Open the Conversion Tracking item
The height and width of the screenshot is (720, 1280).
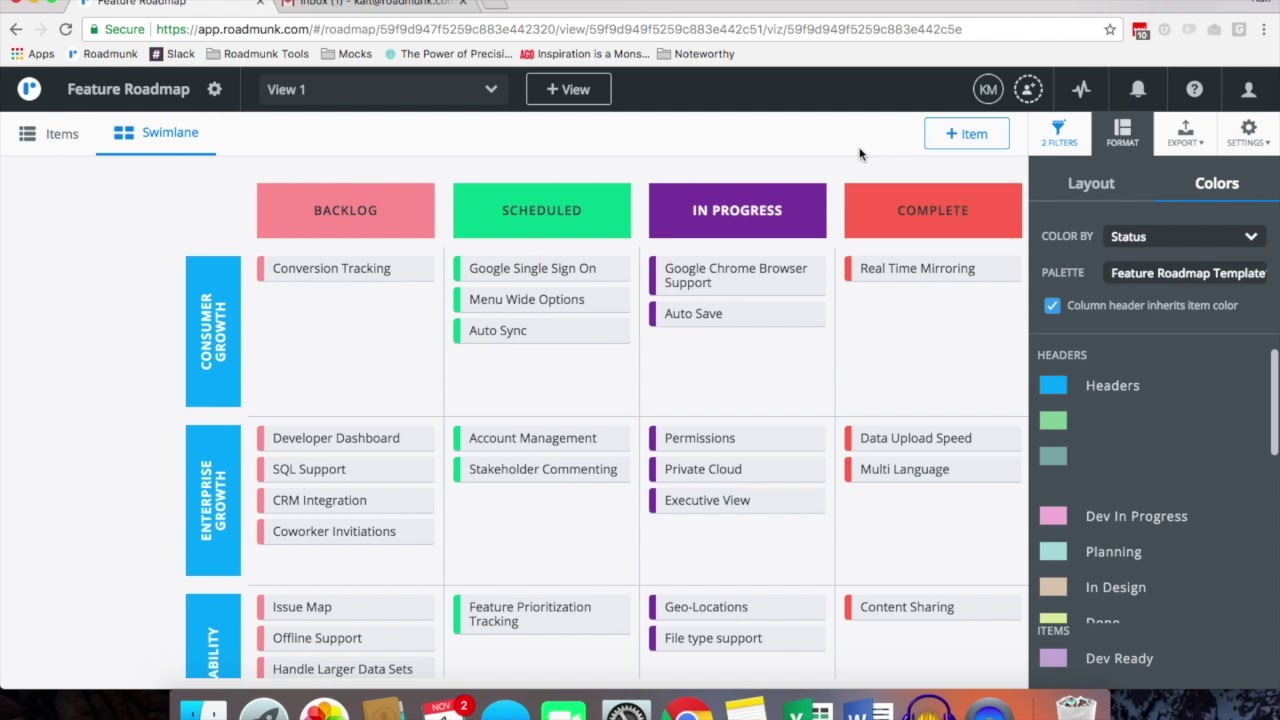tap(345, 268)
